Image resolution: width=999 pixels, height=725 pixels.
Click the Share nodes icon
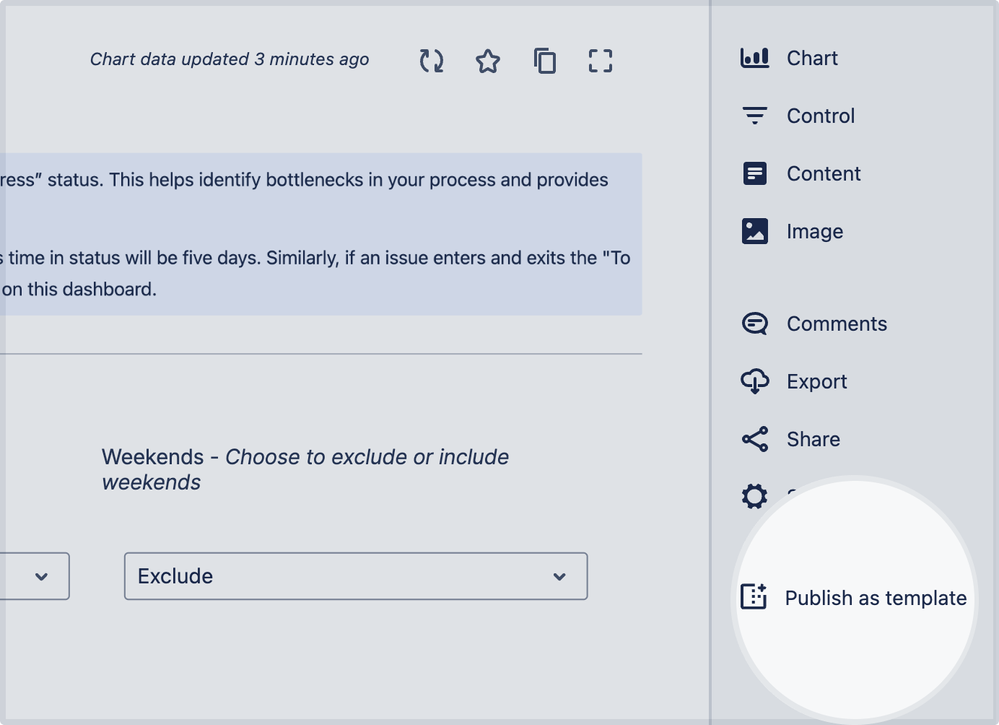(x=755, y=439)
